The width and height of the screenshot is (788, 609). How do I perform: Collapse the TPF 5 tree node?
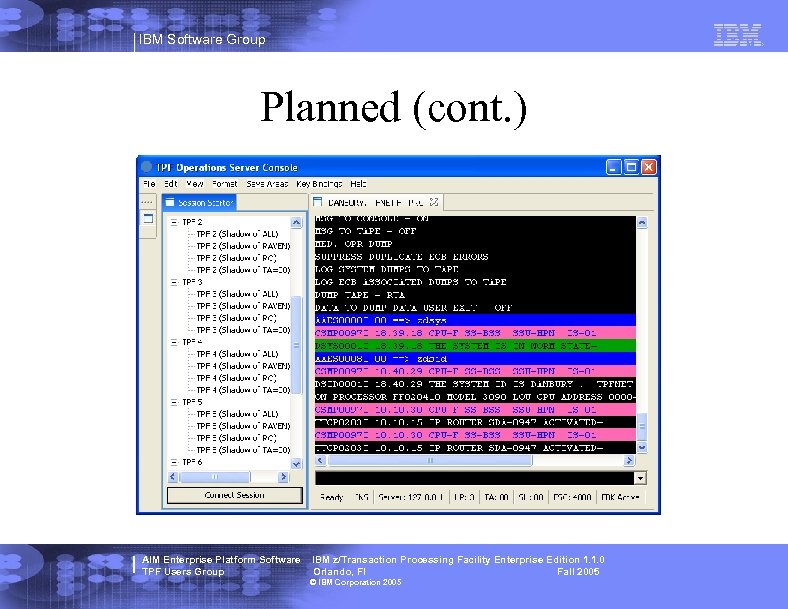[174, 402]
